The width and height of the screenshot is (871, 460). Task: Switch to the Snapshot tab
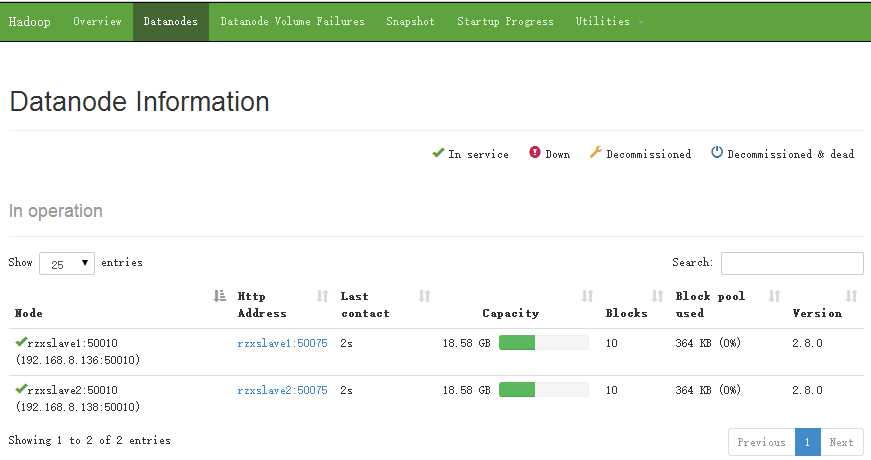coord(410,22)
